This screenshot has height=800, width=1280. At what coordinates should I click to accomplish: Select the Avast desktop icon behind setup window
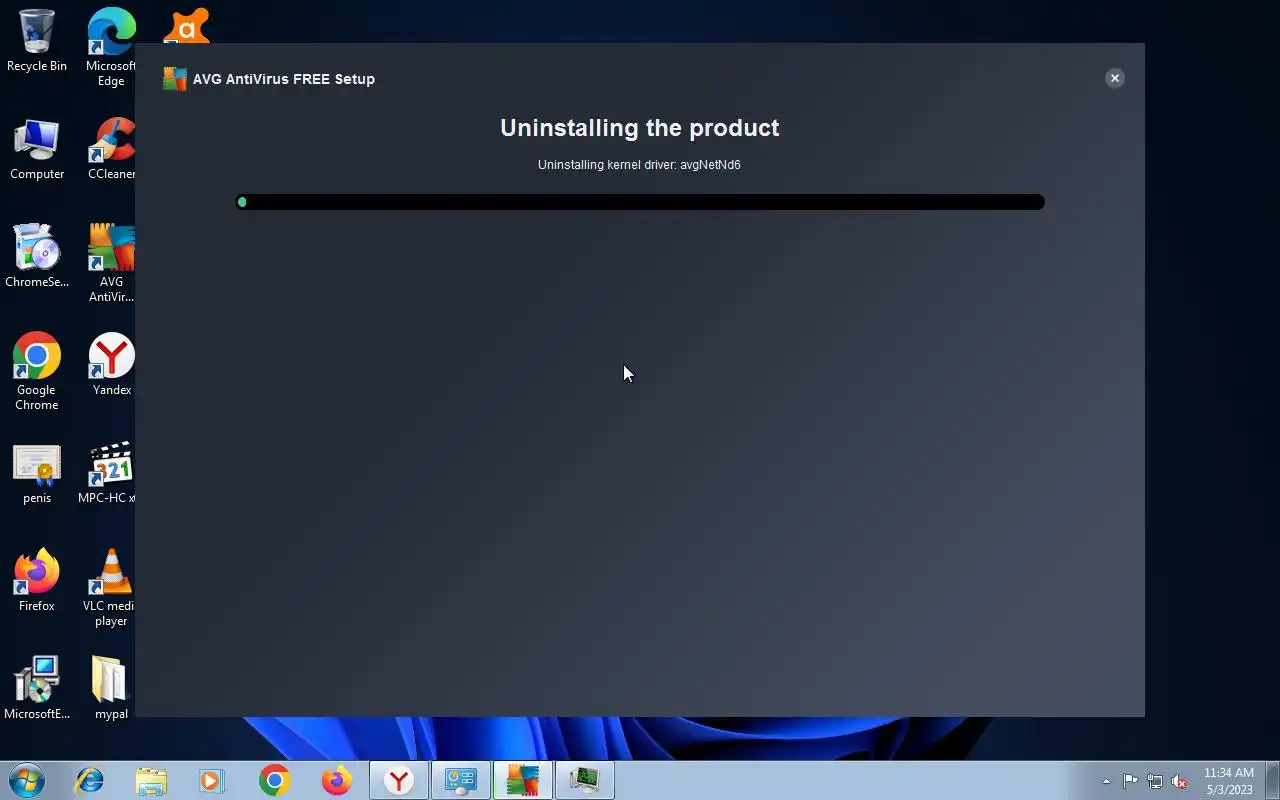click(187, 25)
